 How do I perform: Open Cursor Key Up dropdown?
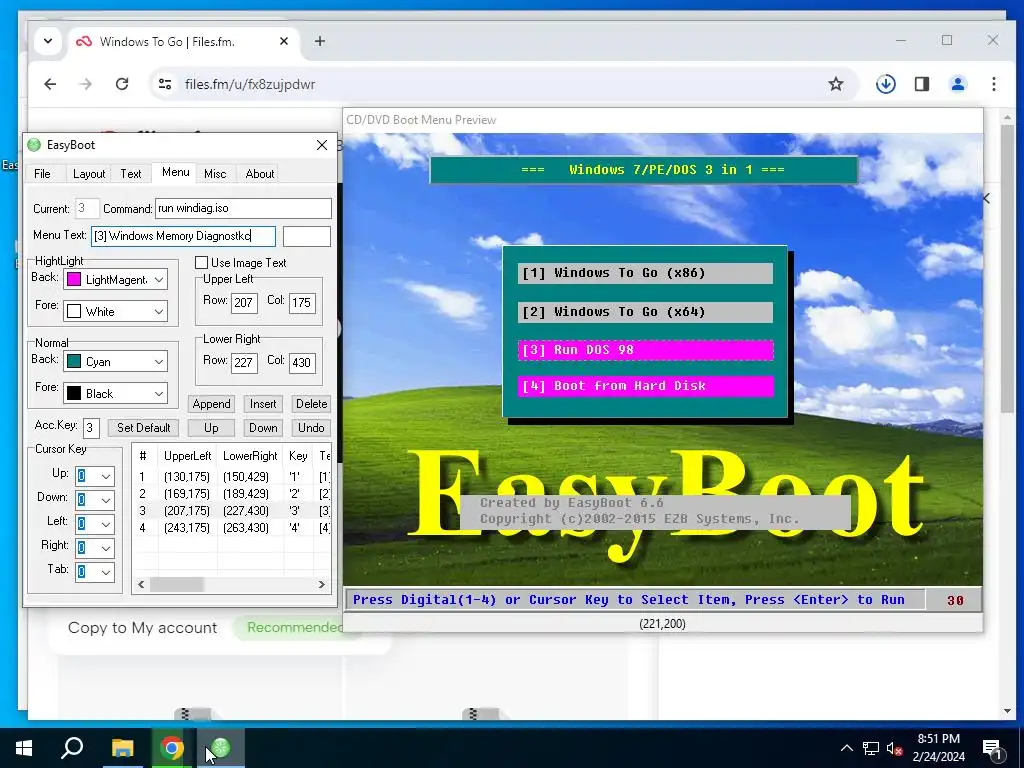coord(106,476)
